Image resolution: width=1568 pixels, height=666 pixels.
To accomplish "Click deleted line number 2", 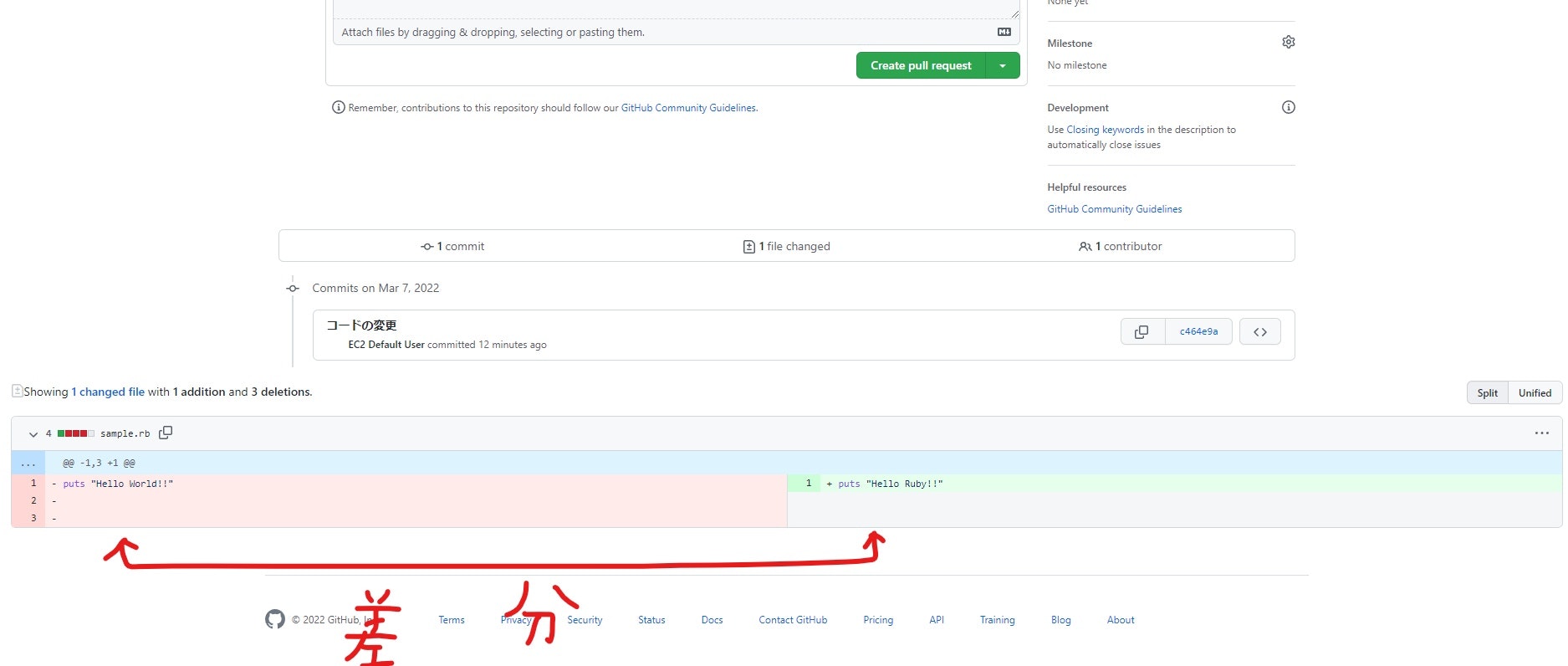I will (x=28, y=500).
